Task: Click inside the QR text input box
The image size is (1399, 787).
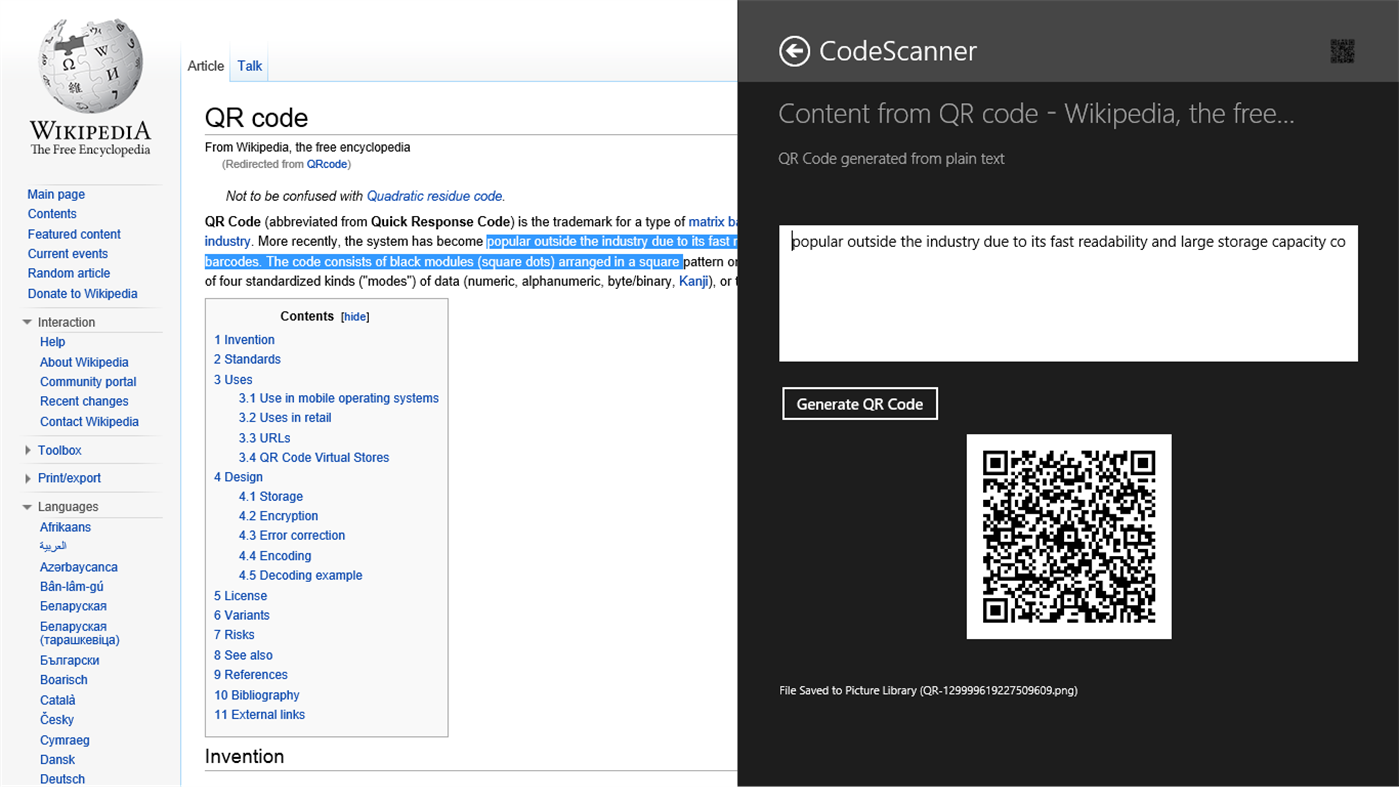Action: pos(1068,292)
